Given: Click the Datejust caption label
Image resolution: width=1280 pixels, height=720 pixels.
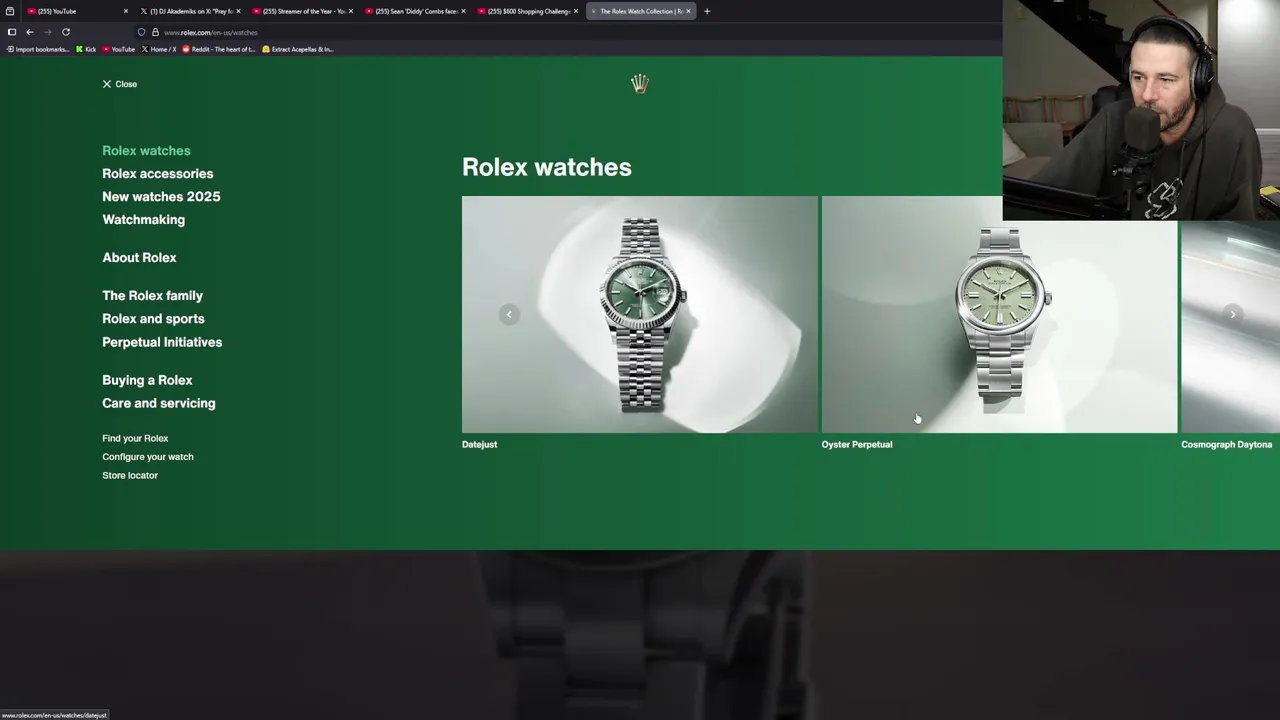Looking at the screenshot, I should (479, 444).
